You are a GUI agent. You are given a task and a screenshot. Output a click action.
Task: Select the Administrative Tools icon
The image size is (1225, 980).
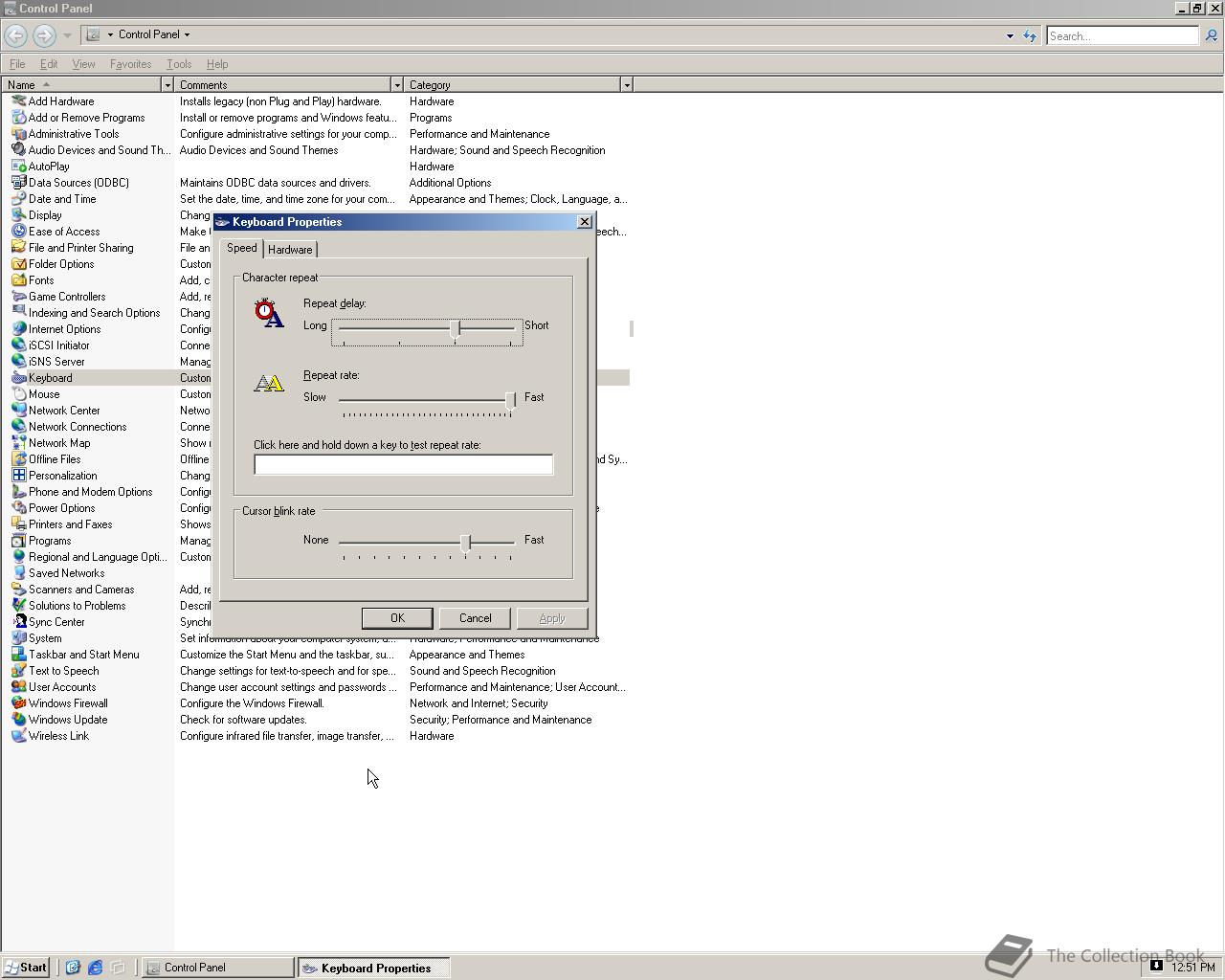pyautogui.click(x=18, y=134)
